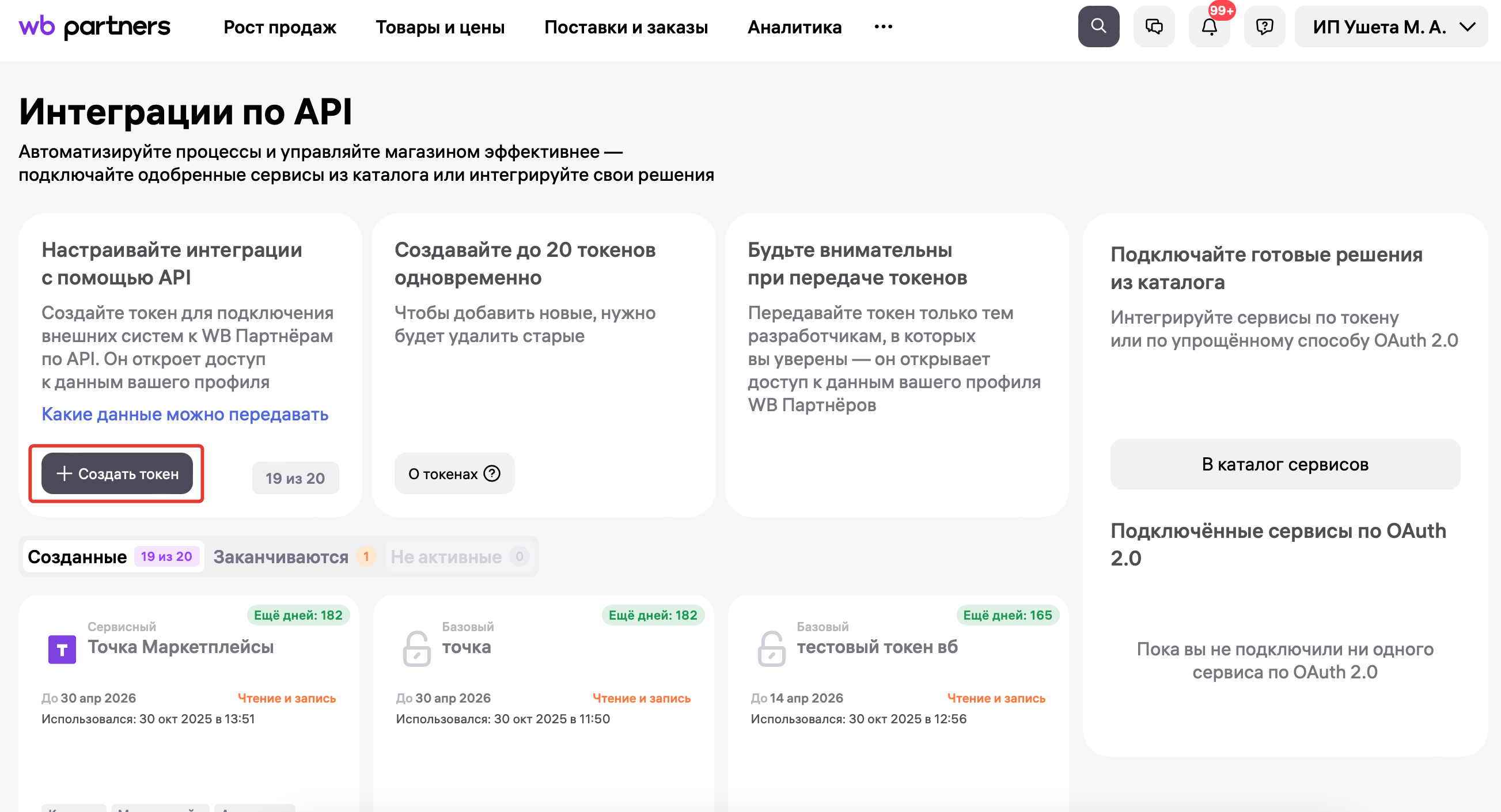1501x812 pixels.
Task: Click the search magnifier icon
Action: click(1098, 27)
